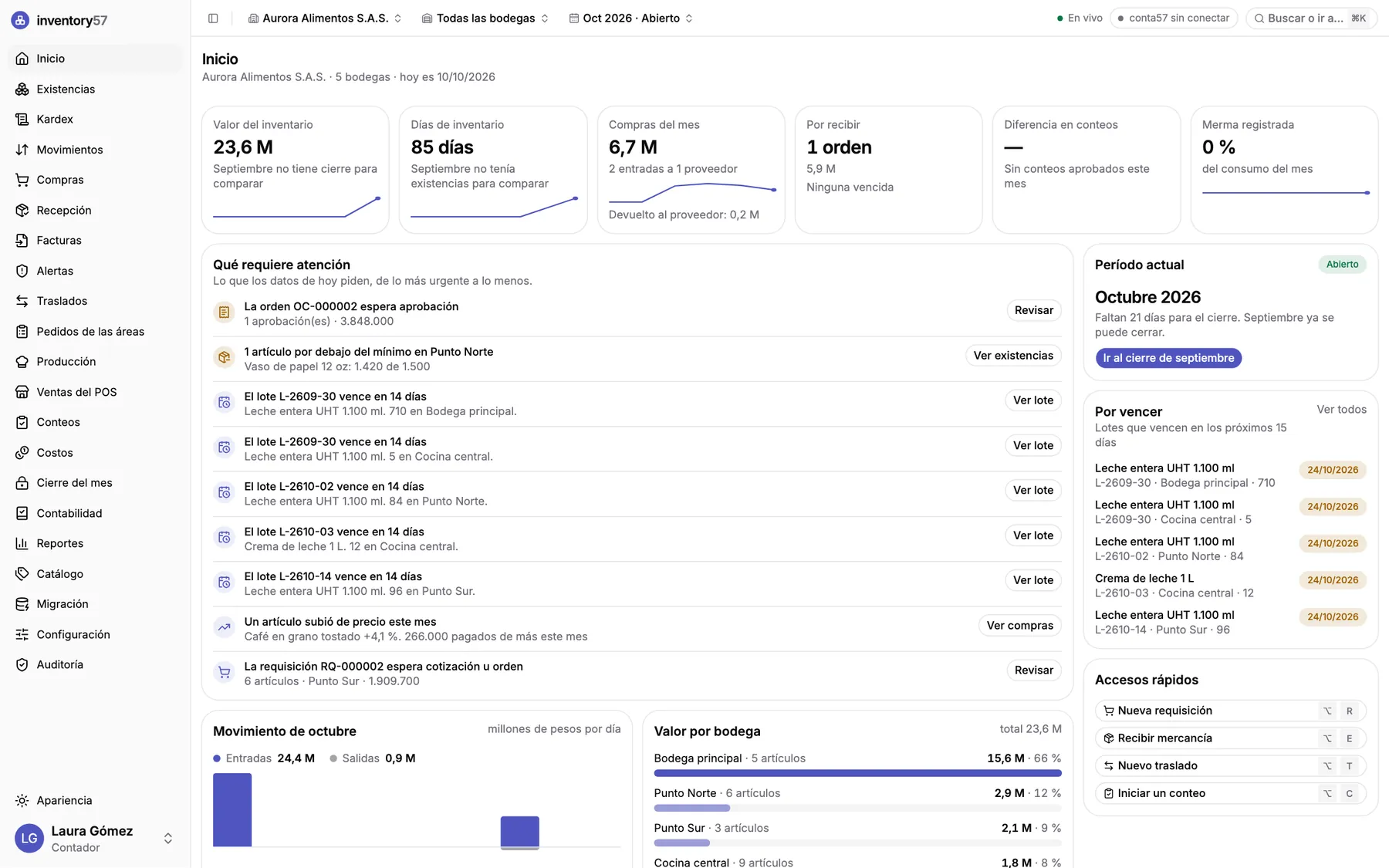Open Aurora Alimentos S.A.S. company dropdown
Screen dimensions: 1389x868
325,18
